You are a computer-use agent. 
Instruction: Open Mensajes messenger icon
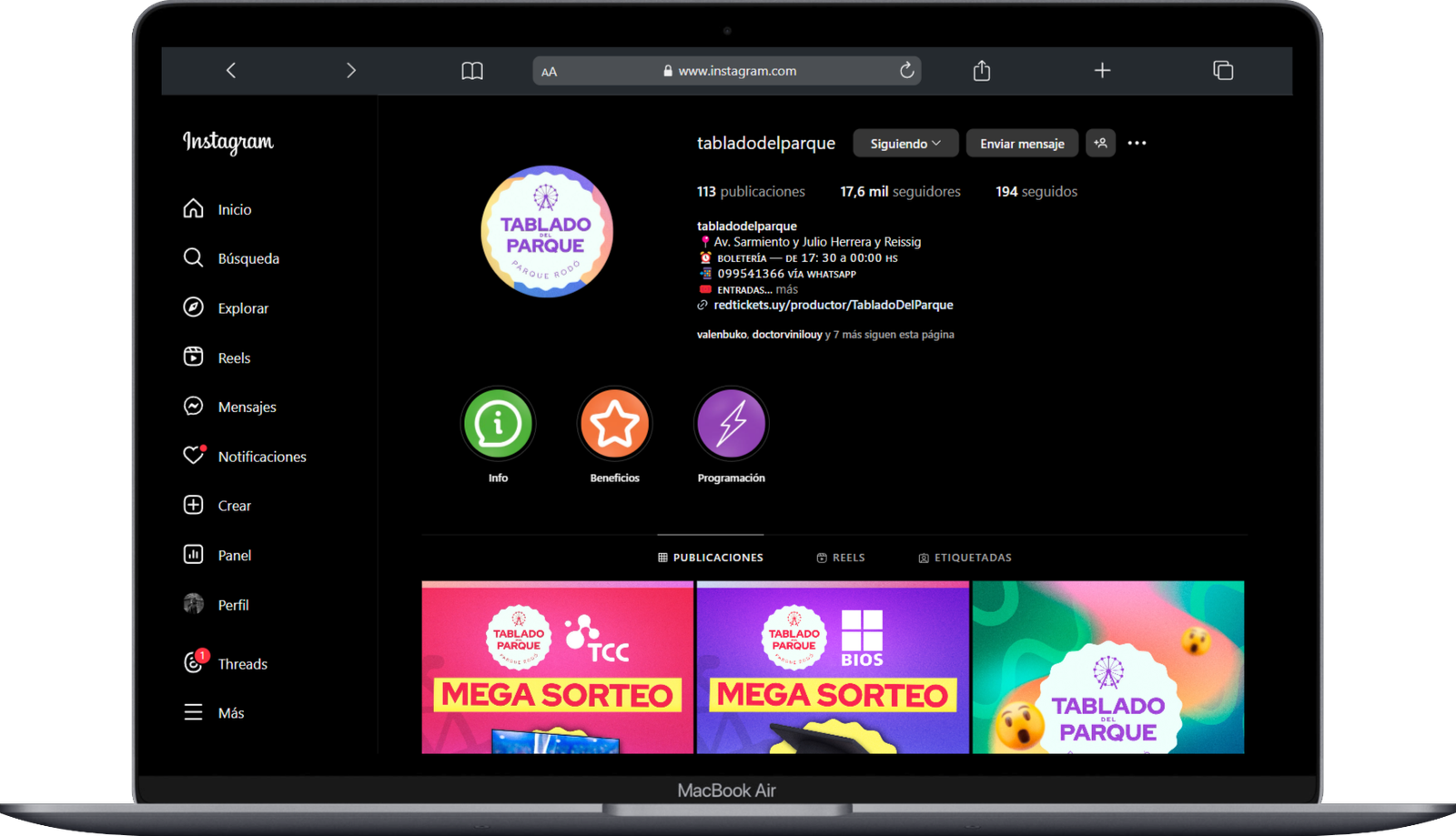(193, 407)
